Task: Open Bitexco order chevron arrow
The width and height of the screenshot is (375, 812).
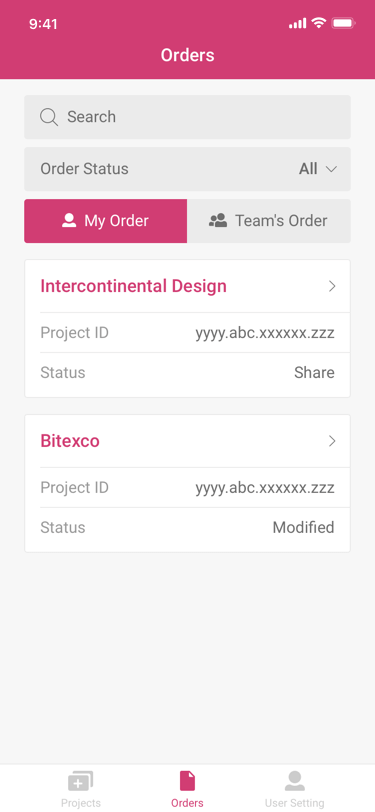Action: 333,441
